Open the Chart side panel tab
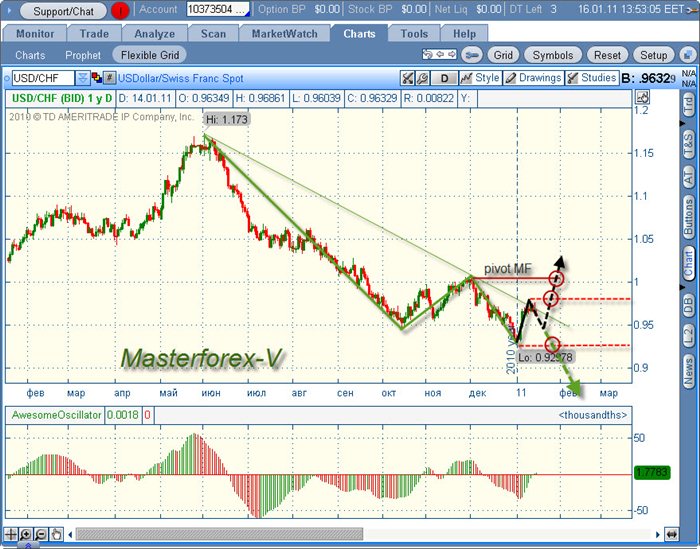Screen dimensions: 700x549 click(x=688, y=263)
